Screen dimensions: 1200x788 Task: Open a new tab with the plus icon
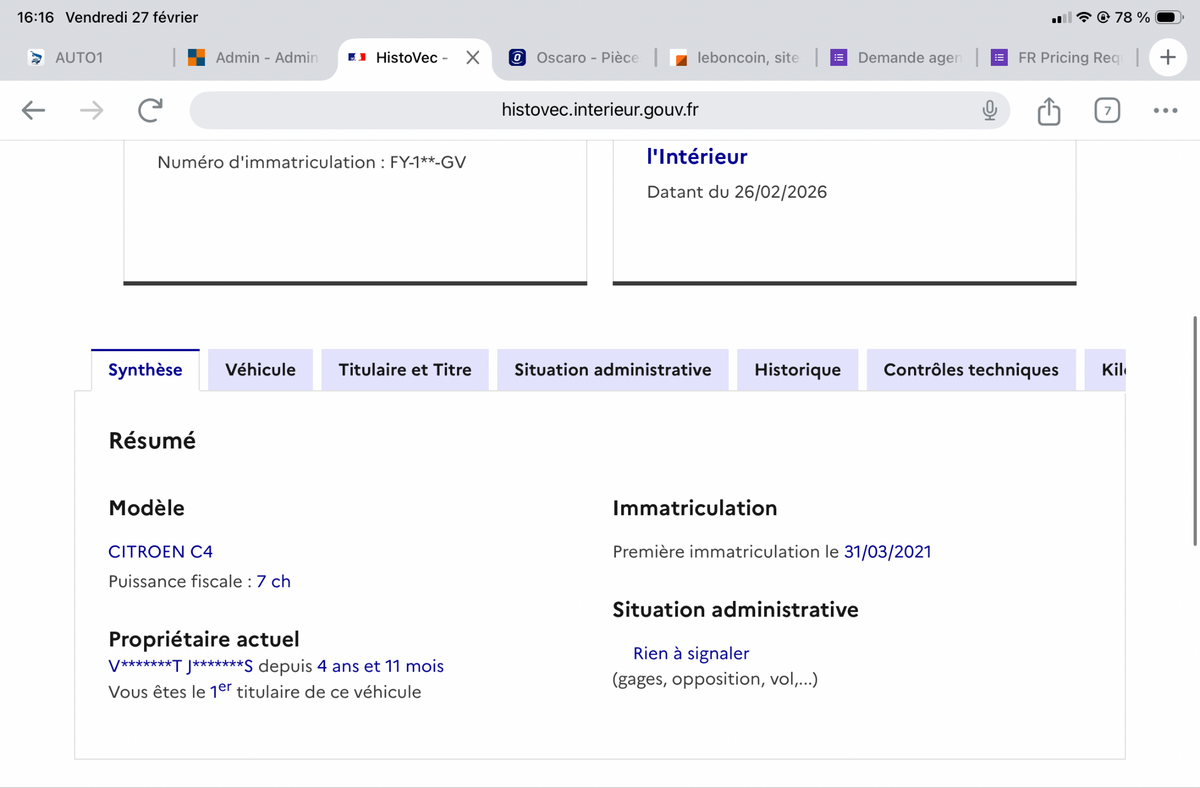coord(1168,57)
